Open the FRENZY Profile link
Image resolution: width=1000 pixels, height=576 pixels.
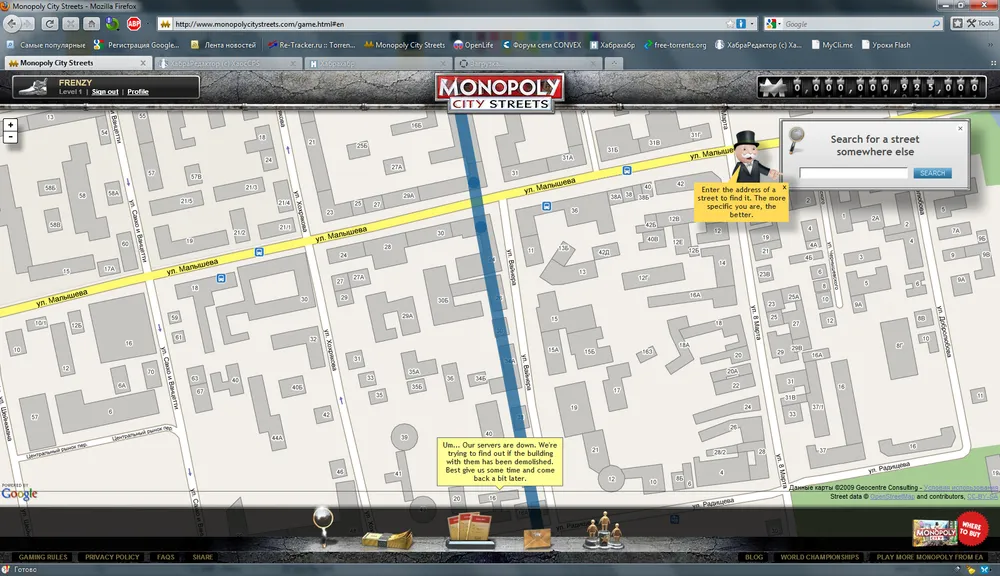tap(138, 92)
